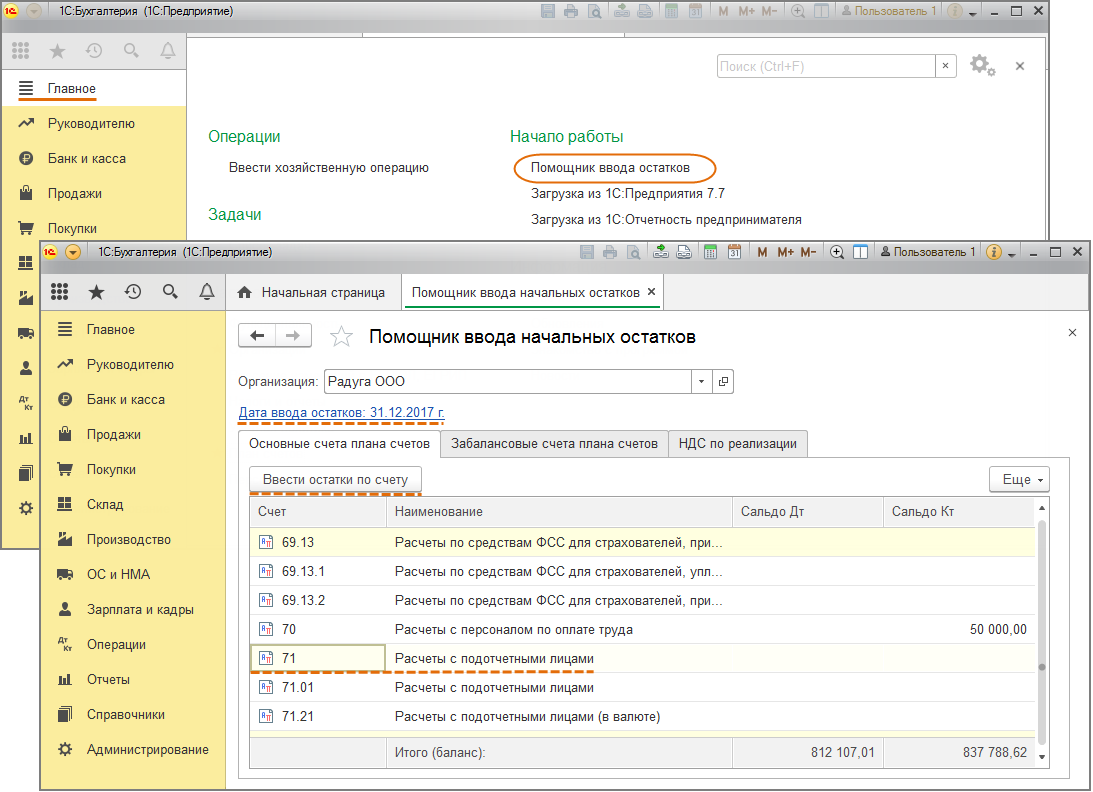Go back with the left arrow button
1093x792 pixels.
(257, 336)
